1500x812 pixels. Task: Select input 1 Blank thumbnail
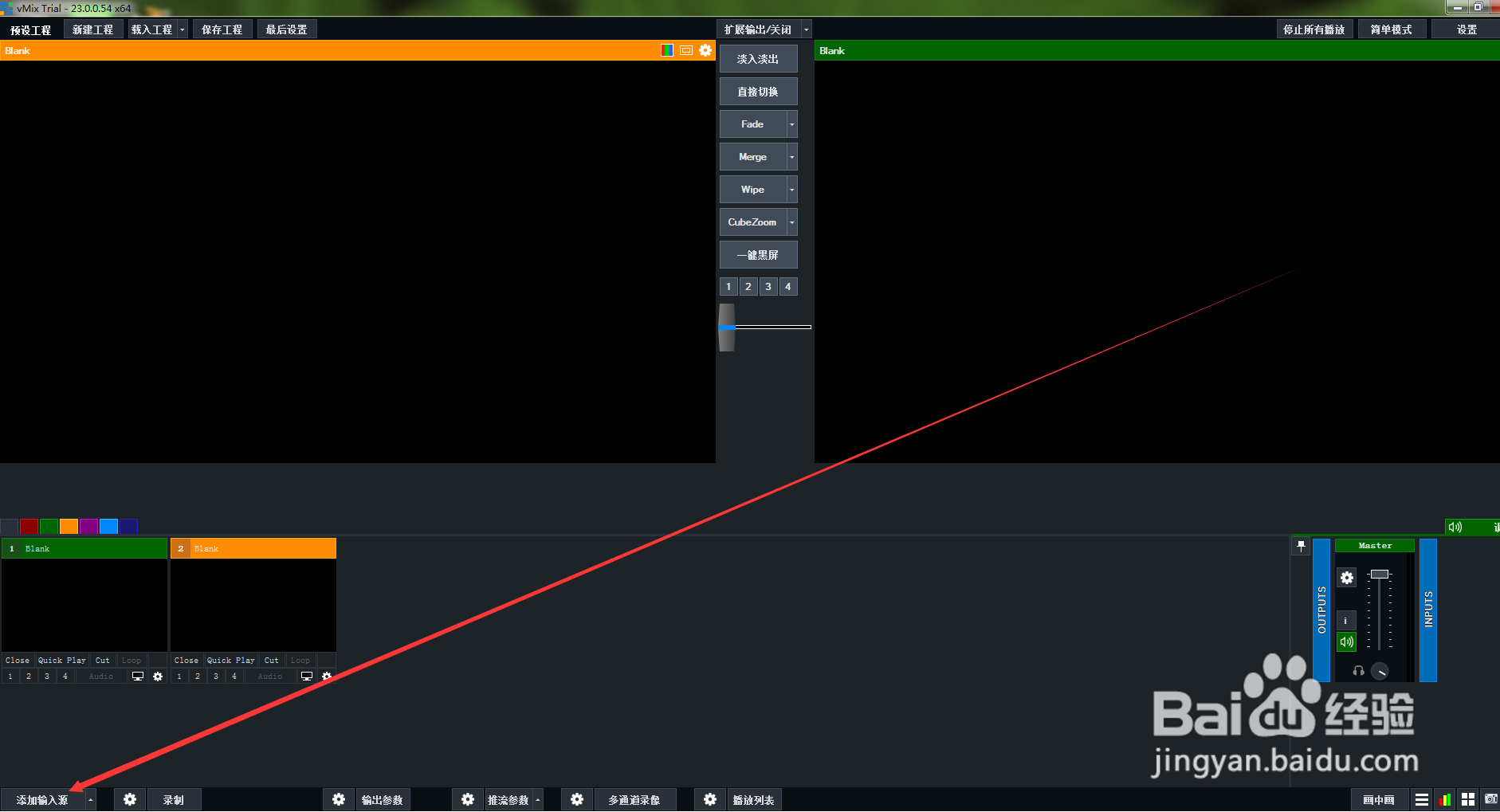tap(84, 604)
